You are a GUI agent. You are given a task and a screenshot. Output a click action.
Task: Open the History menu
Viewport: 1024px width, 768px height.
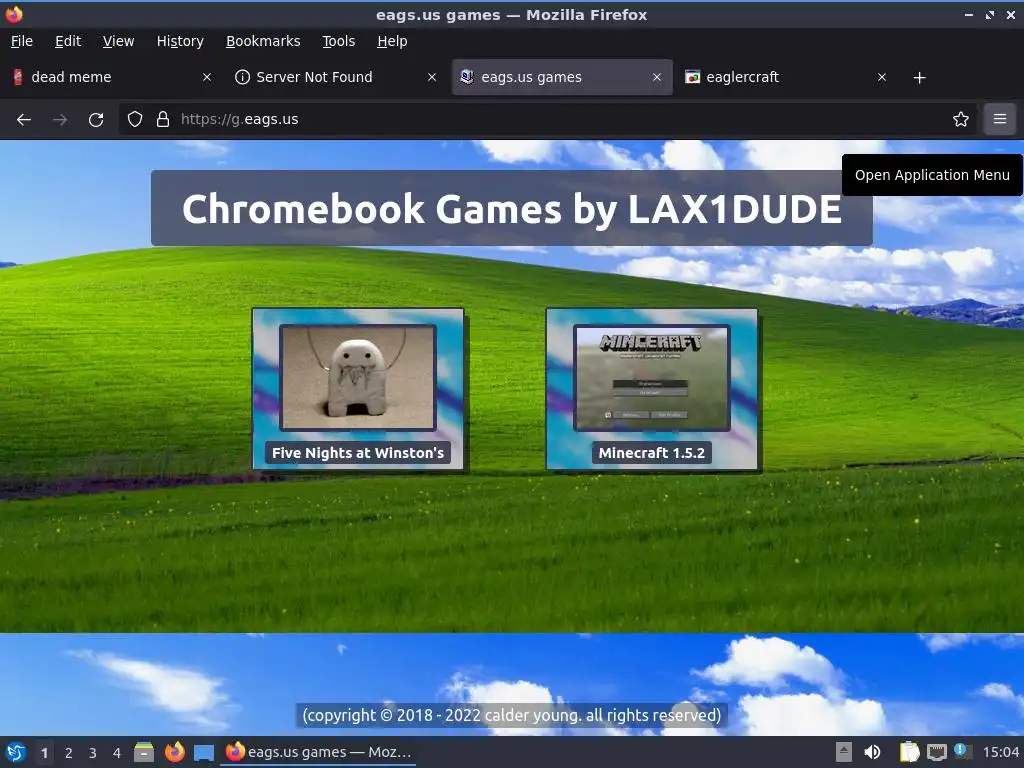pyautogui.click(x=180, y=41)
